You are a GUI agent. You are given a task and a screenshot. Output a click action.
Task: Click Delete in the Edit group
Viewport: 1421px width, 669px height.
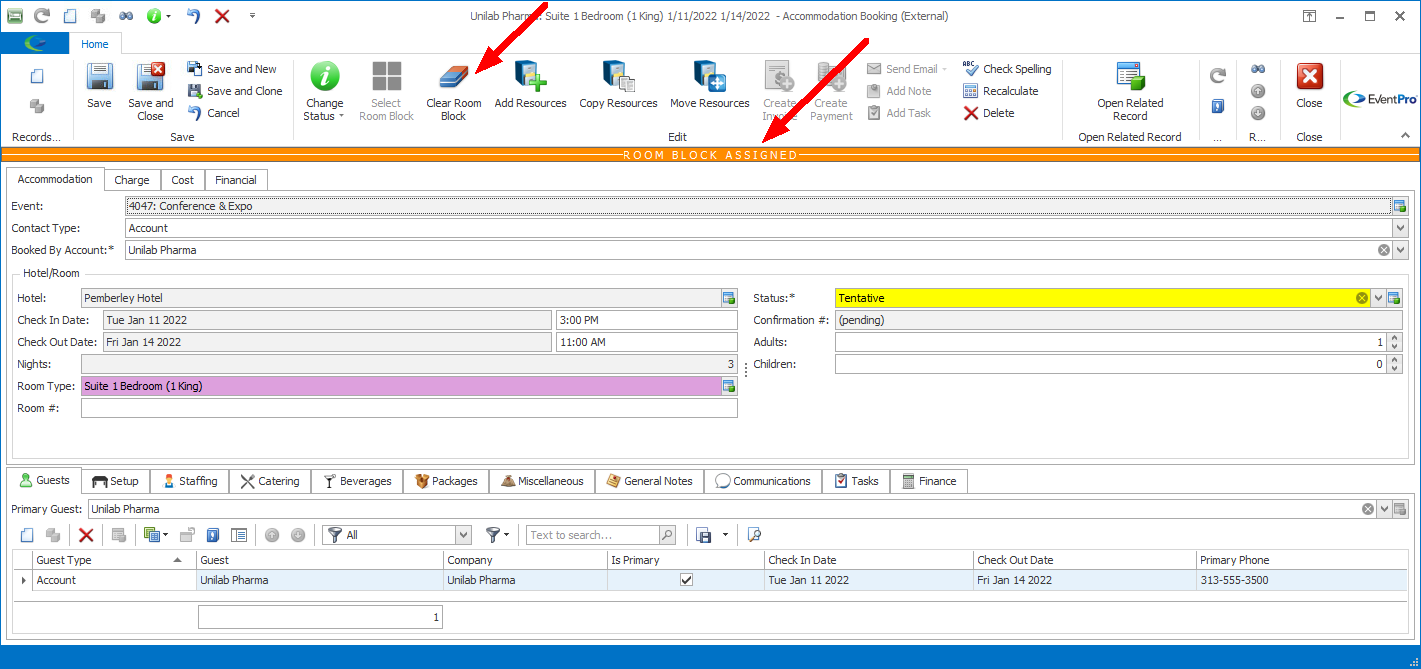(989, 113)
